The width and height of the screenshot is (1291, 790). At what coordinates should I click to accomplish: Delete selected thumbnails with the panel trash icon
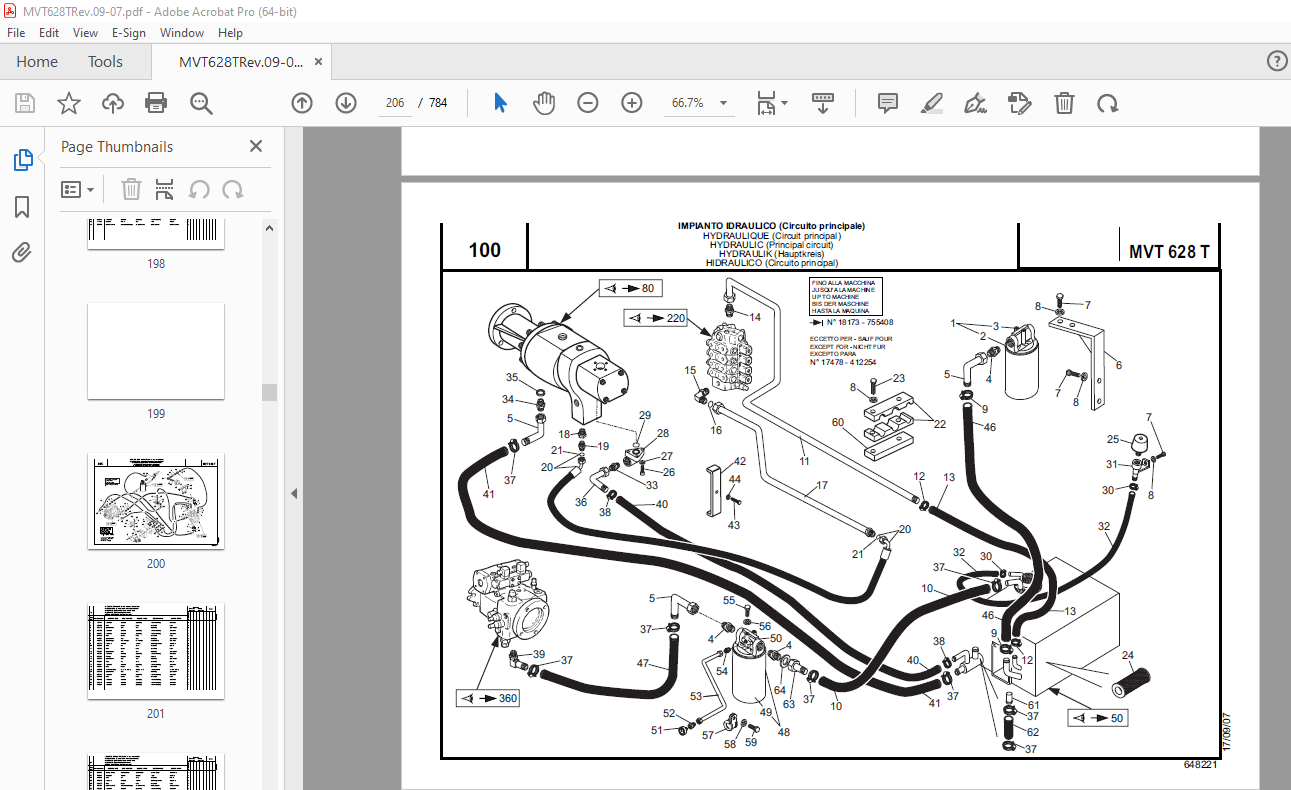point(131,189)
